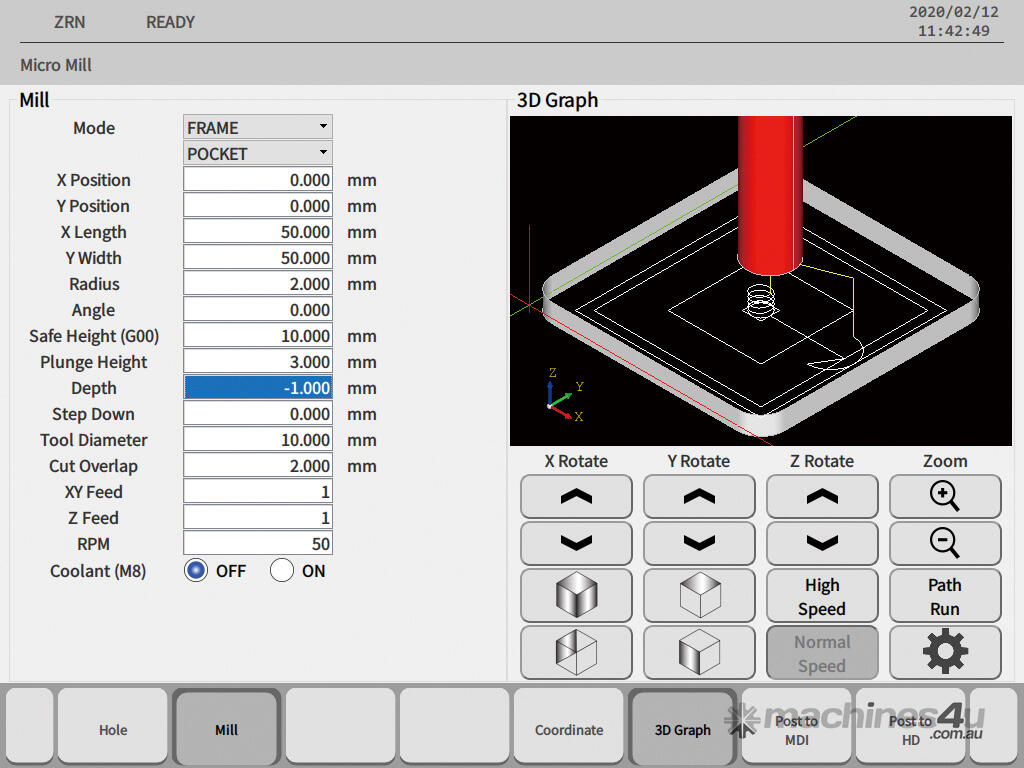The image size is (1024, 768).
Task: Rotate view up with X Rotate up arrow
Action: 576,496
